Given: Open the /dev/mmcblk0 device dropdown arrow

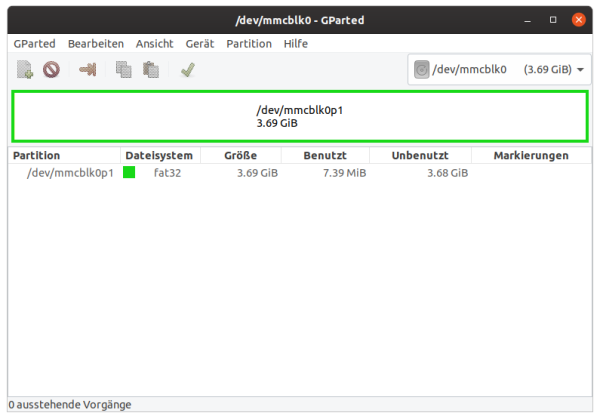Looking at the screenshot, I should click(580, 70).
